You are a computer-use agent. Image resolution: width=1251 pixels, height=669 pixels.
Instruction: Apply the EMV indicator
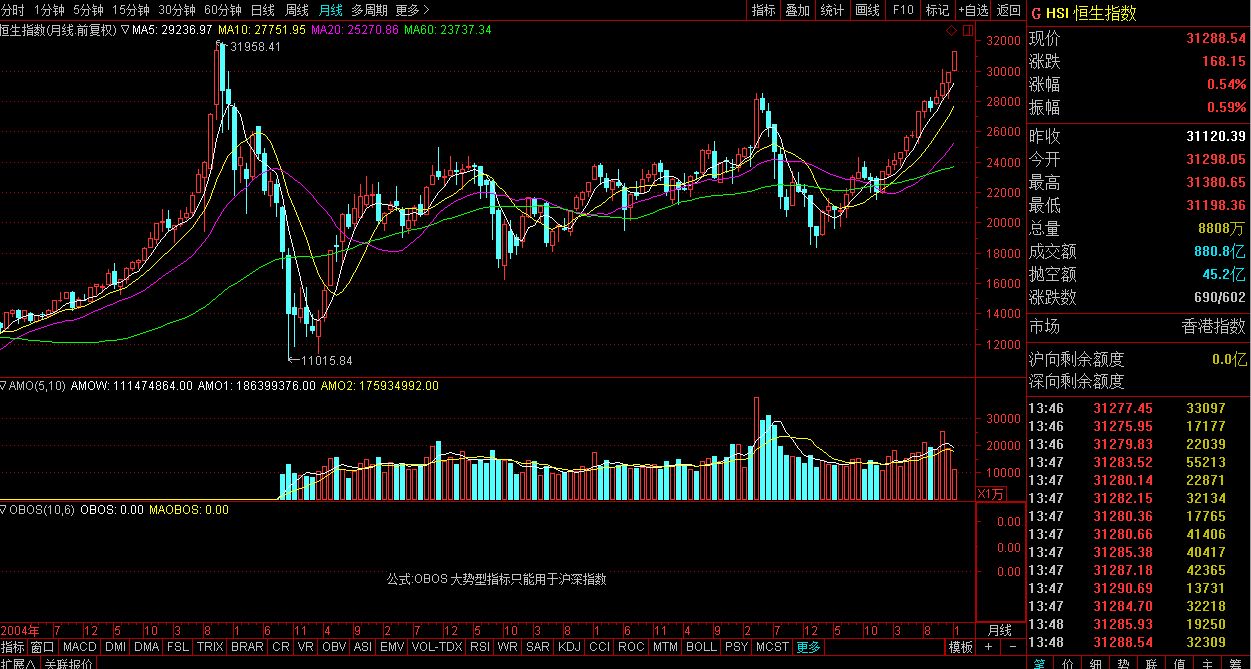coord(392,647)
